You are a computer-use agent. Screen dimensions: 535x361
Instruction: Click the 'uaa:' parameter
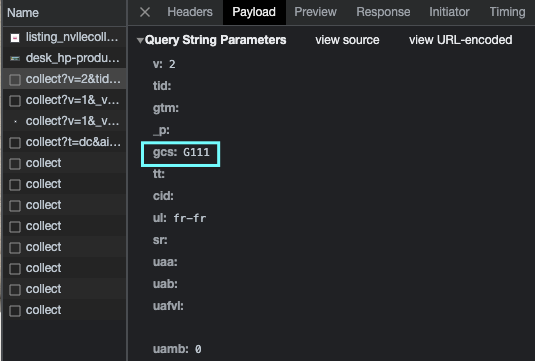click(x=165, y=262)
